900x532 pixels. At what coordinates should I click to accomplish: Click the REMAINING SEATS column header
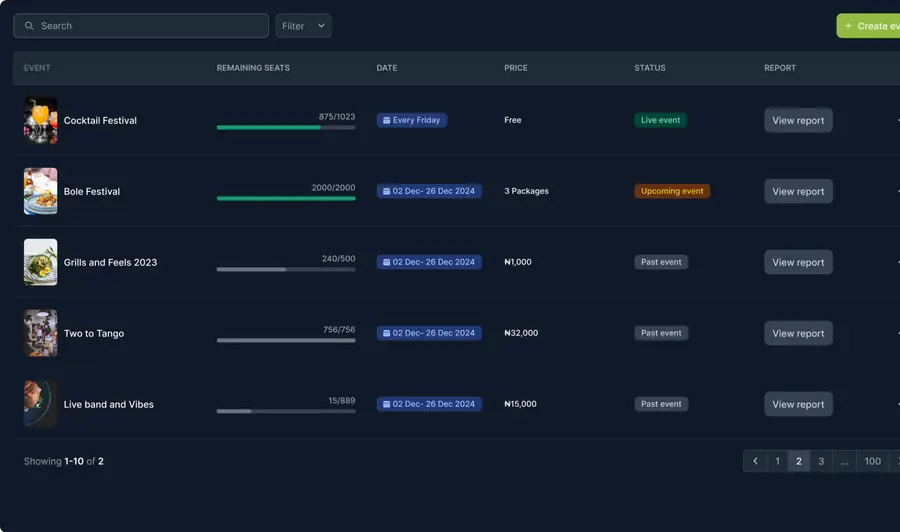click(253, 68)
